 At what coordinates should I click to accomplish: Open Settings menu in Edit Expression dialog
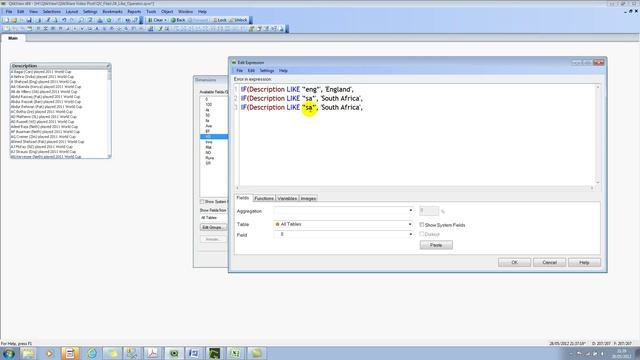267,71
